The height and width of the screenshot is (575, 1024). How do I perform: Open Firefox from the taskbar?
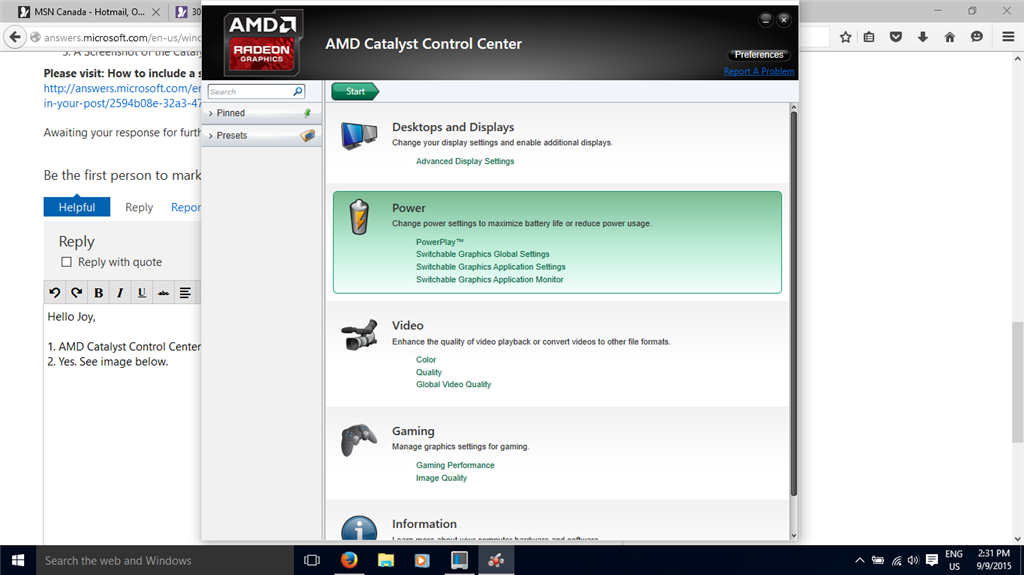point(349,560)
